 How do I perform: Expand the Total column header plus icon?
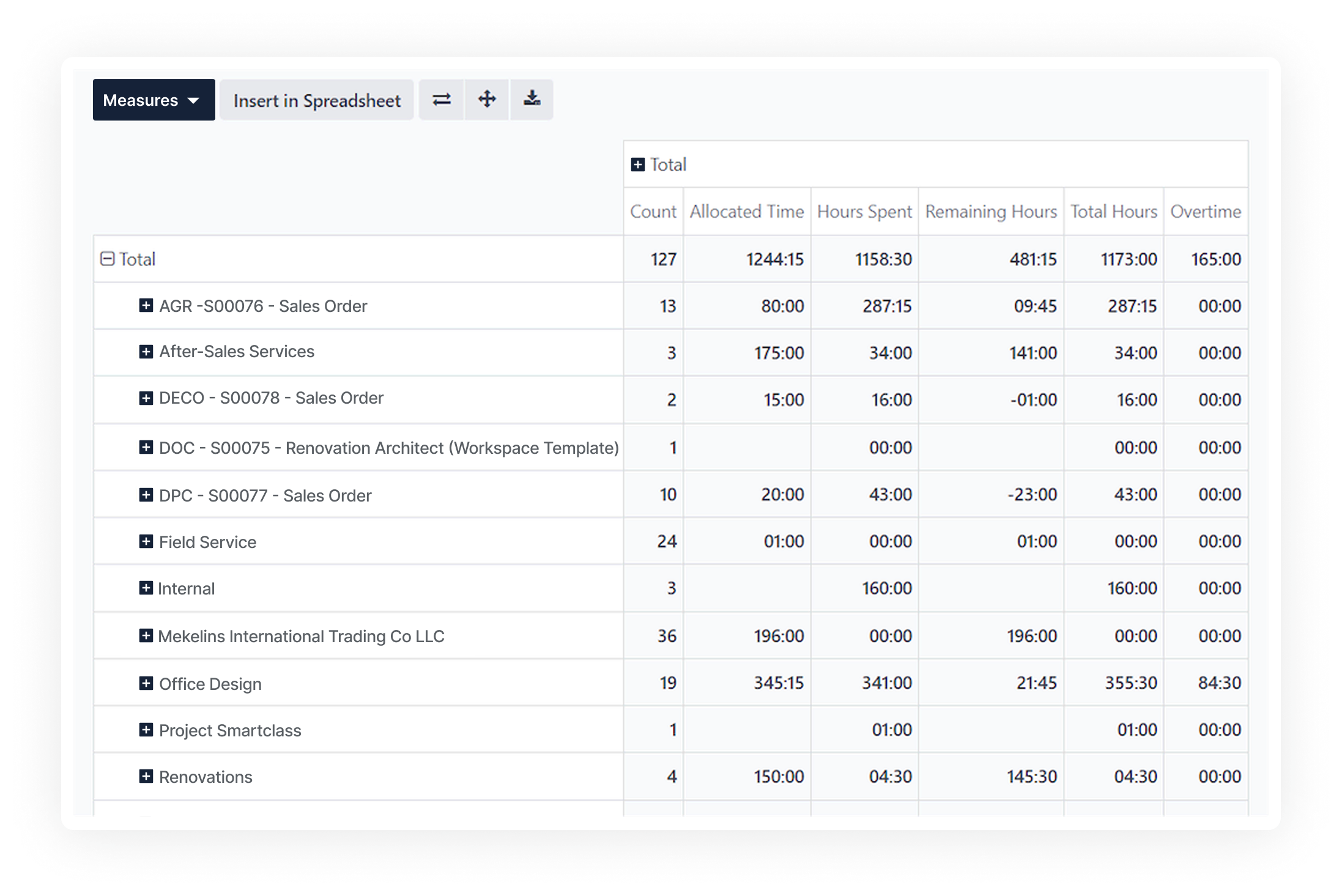pos(638,165)
